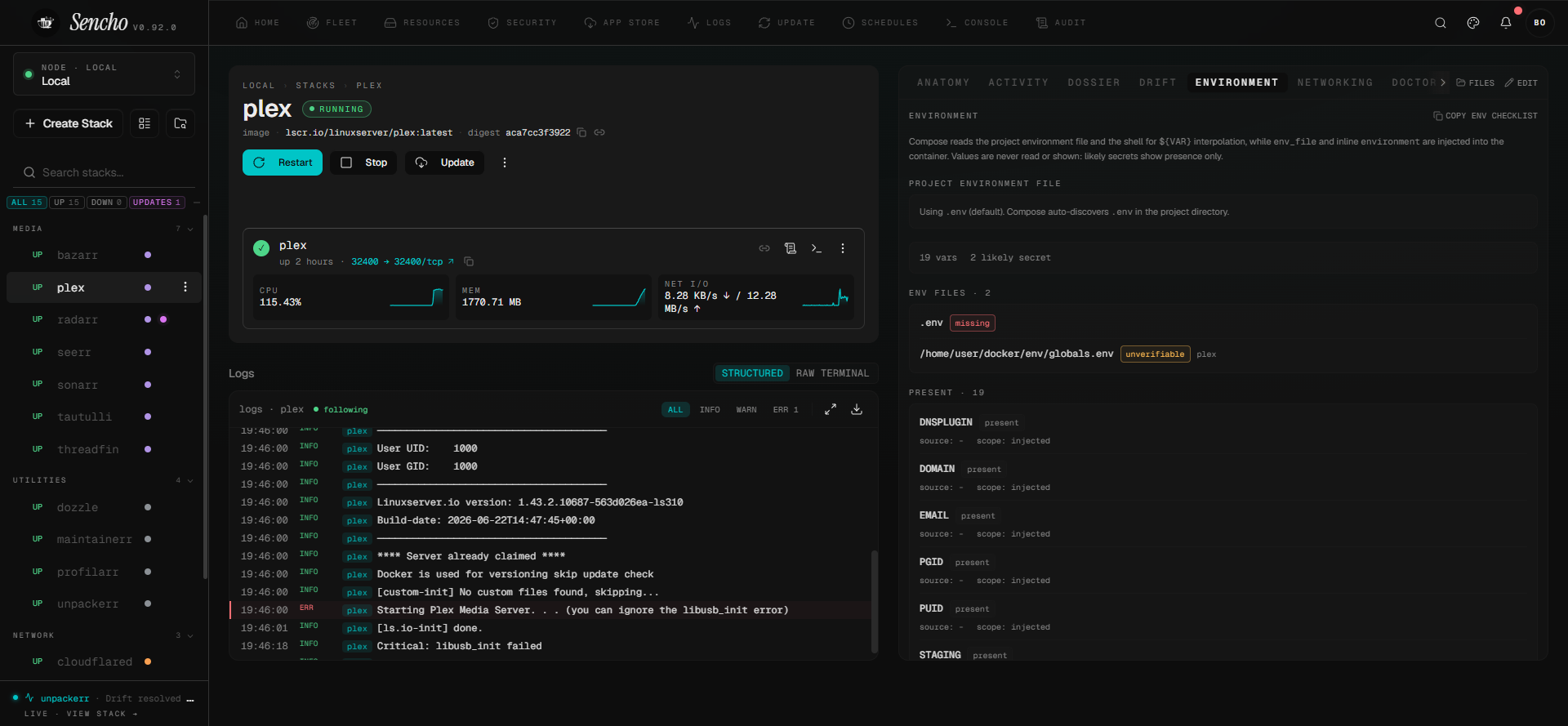The image size is (1568, 726).
Task: Select the radarr stack
Action: pyautogui.click(x=104, y=319)
